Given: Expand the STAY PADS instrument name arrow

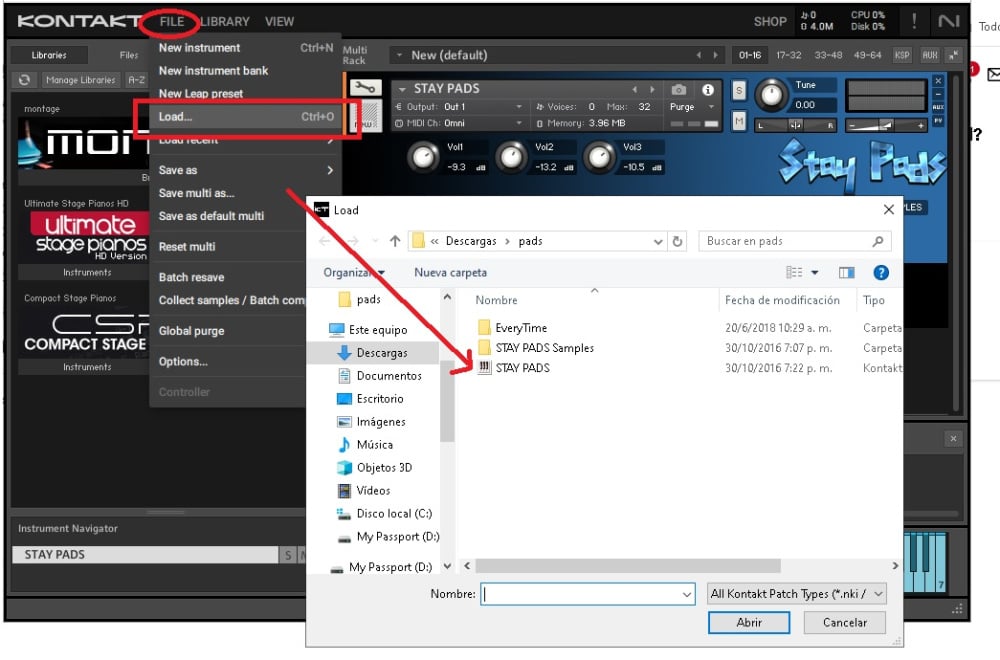Looking at the screenshot, I should [x=402, y=89].
